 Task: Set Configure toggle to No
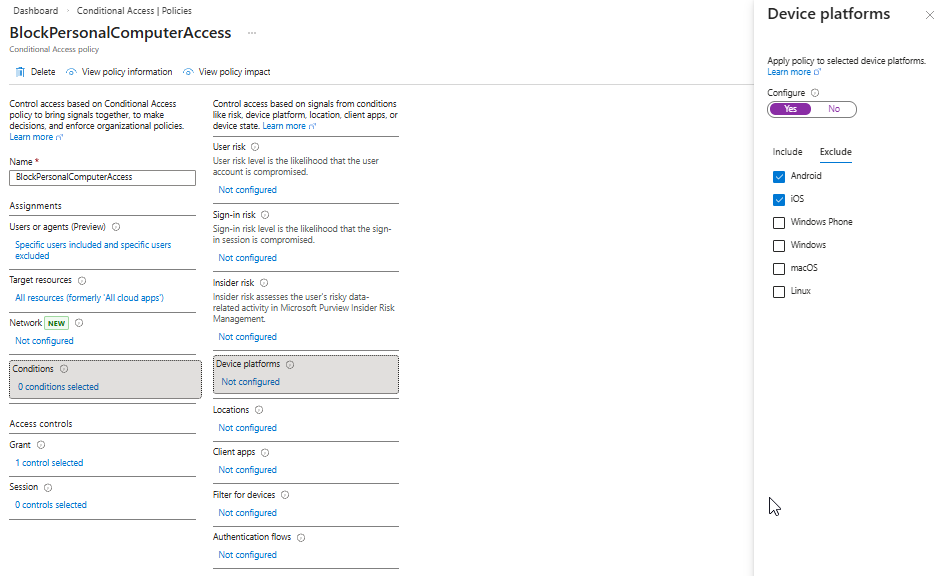coord(834,109)
